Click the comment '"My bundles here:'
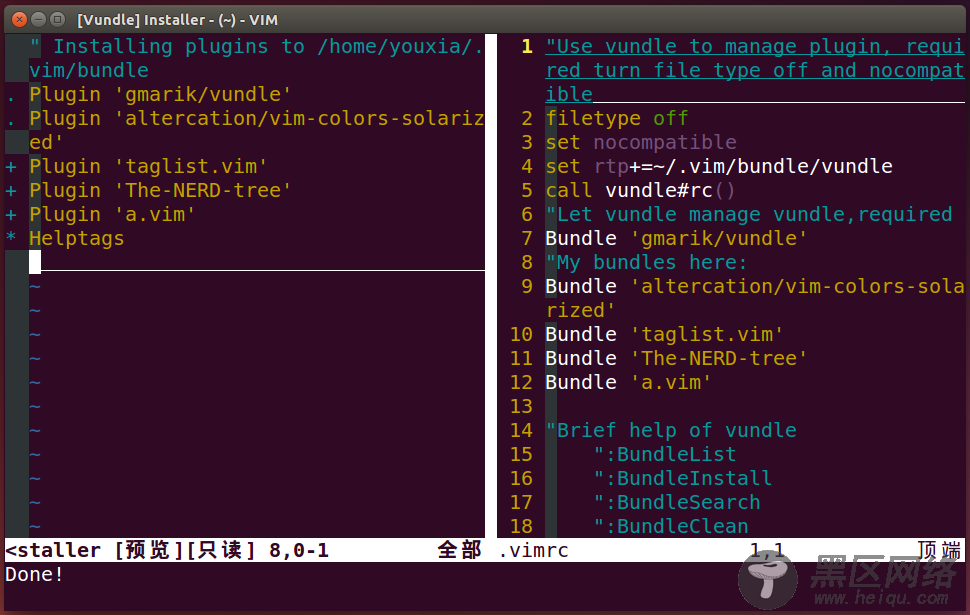Viewport: 970px width, 615px height. tap(646, 263)
